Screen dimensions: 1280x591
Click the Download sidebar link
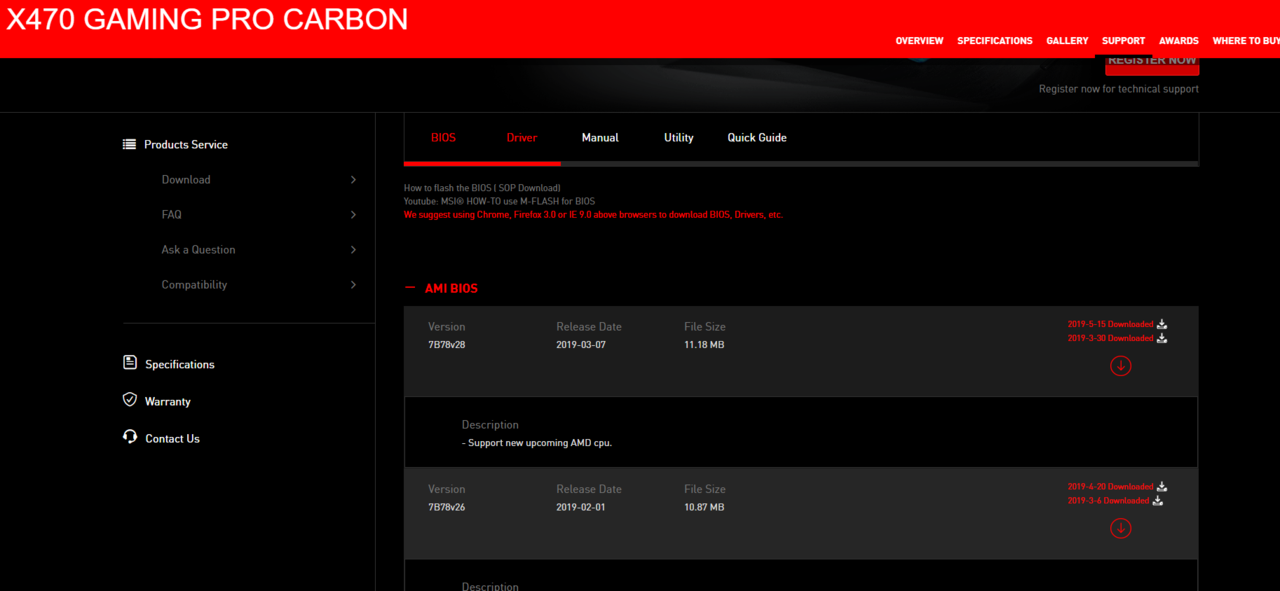click(186, 180)
